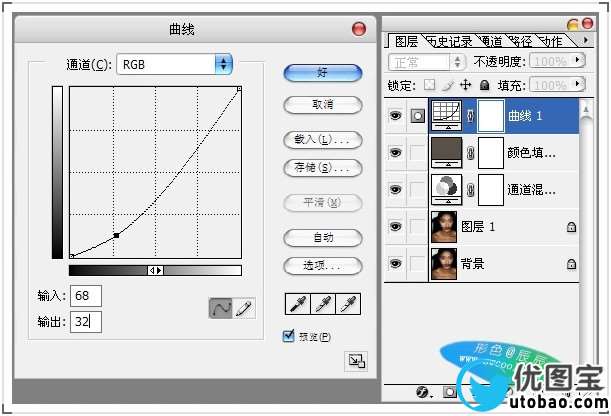
Task: Click the 输出 output value field
Action: coord(86,322)
